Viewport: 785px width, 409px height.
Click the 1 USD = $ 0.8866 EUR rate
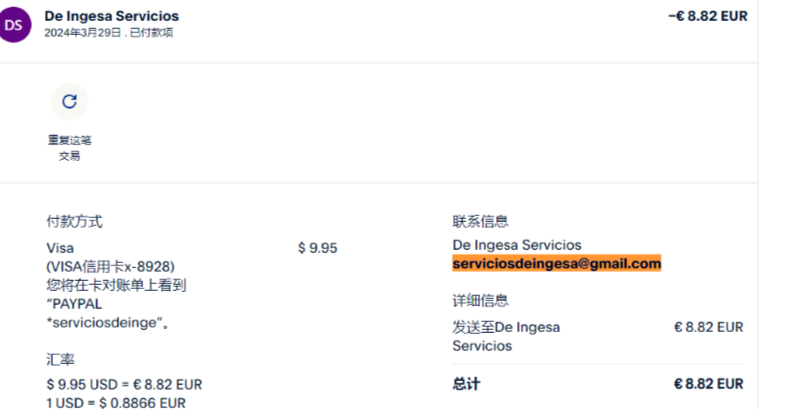tap(115, 402)
